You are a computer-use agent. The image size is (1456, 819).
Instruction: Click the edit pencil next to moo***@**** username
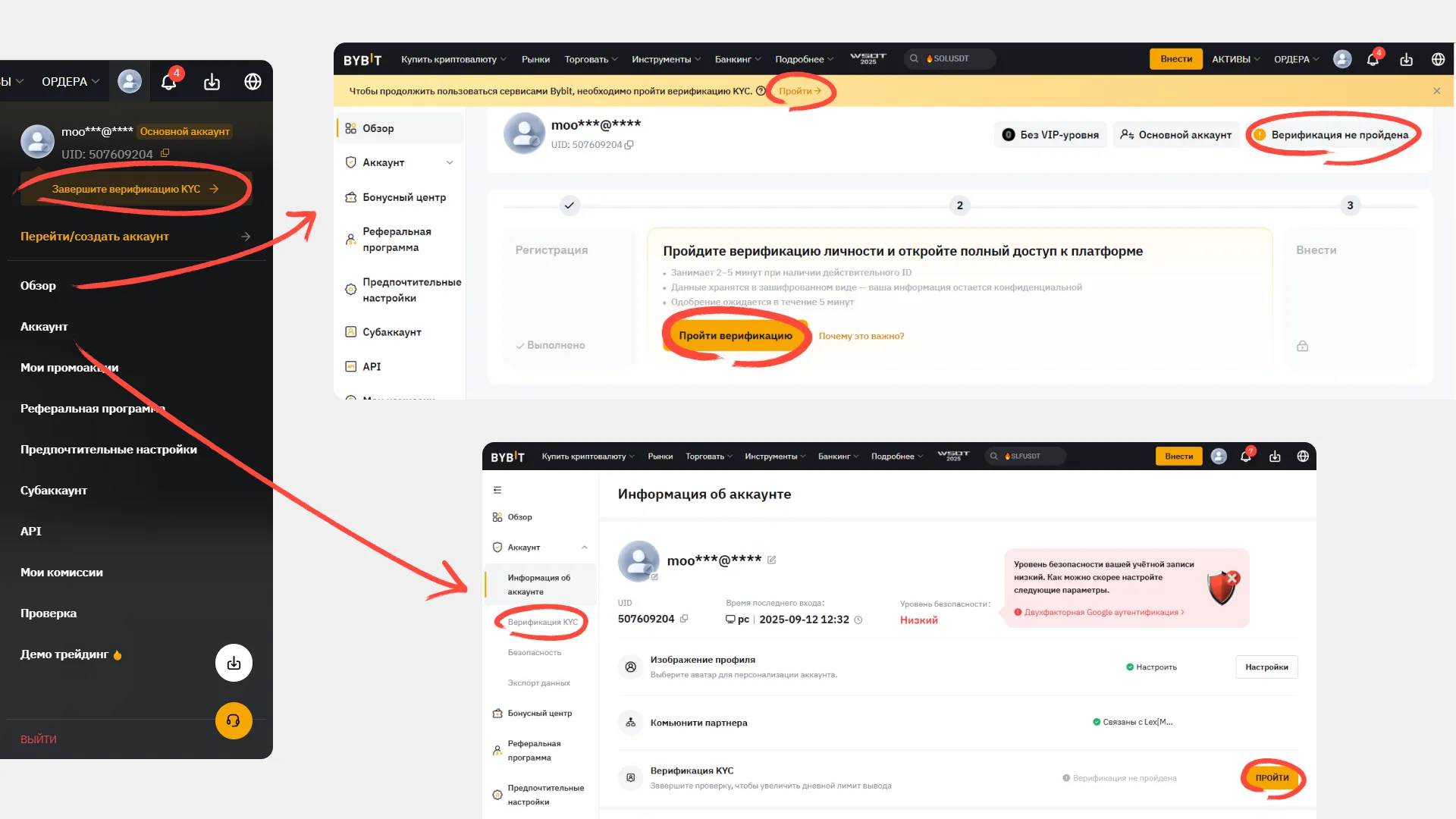click(x=771, y=560)
